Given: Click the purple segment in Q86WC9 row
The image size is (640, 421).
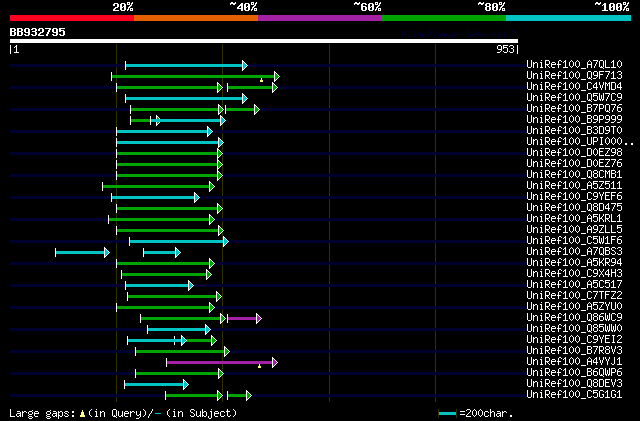Looking at the screenshot, I should coord(244,319).
